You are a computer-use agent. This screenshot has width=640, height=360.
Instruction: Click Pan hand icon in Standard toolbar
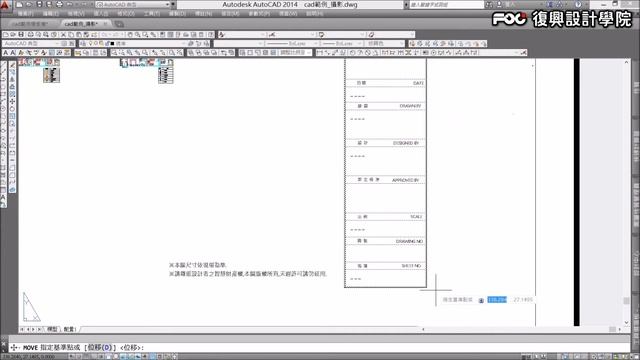pyautogui.click(x=130, y=35)
